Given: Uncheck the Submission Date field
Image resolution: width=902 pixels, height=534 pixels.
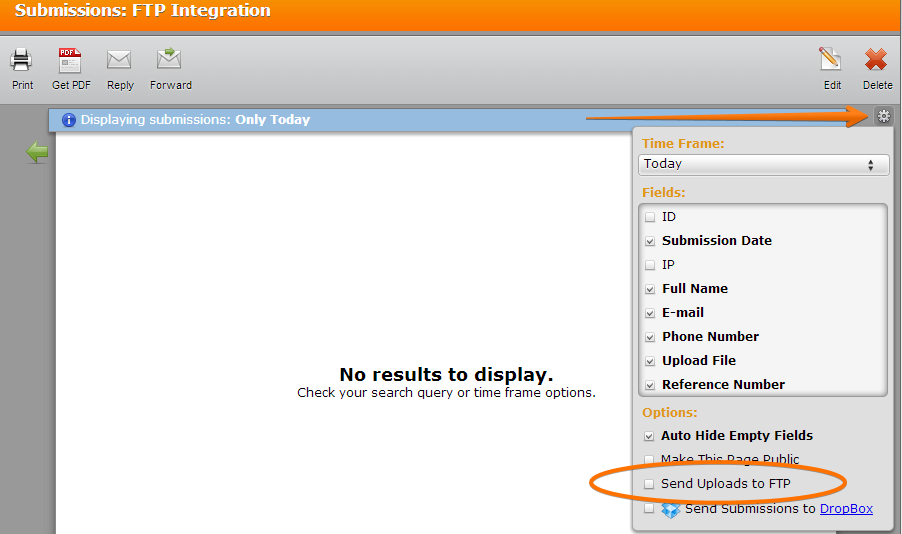Looking at the screenshot, I should coord(650,241).
